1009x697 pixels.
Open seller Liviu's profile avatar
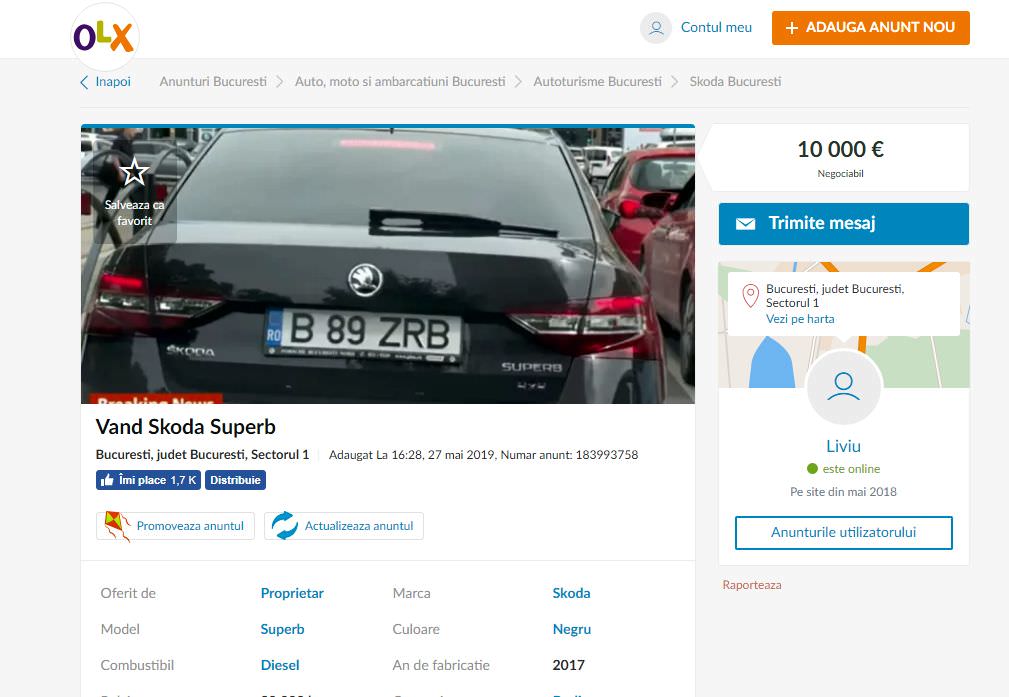click(844, 387)
